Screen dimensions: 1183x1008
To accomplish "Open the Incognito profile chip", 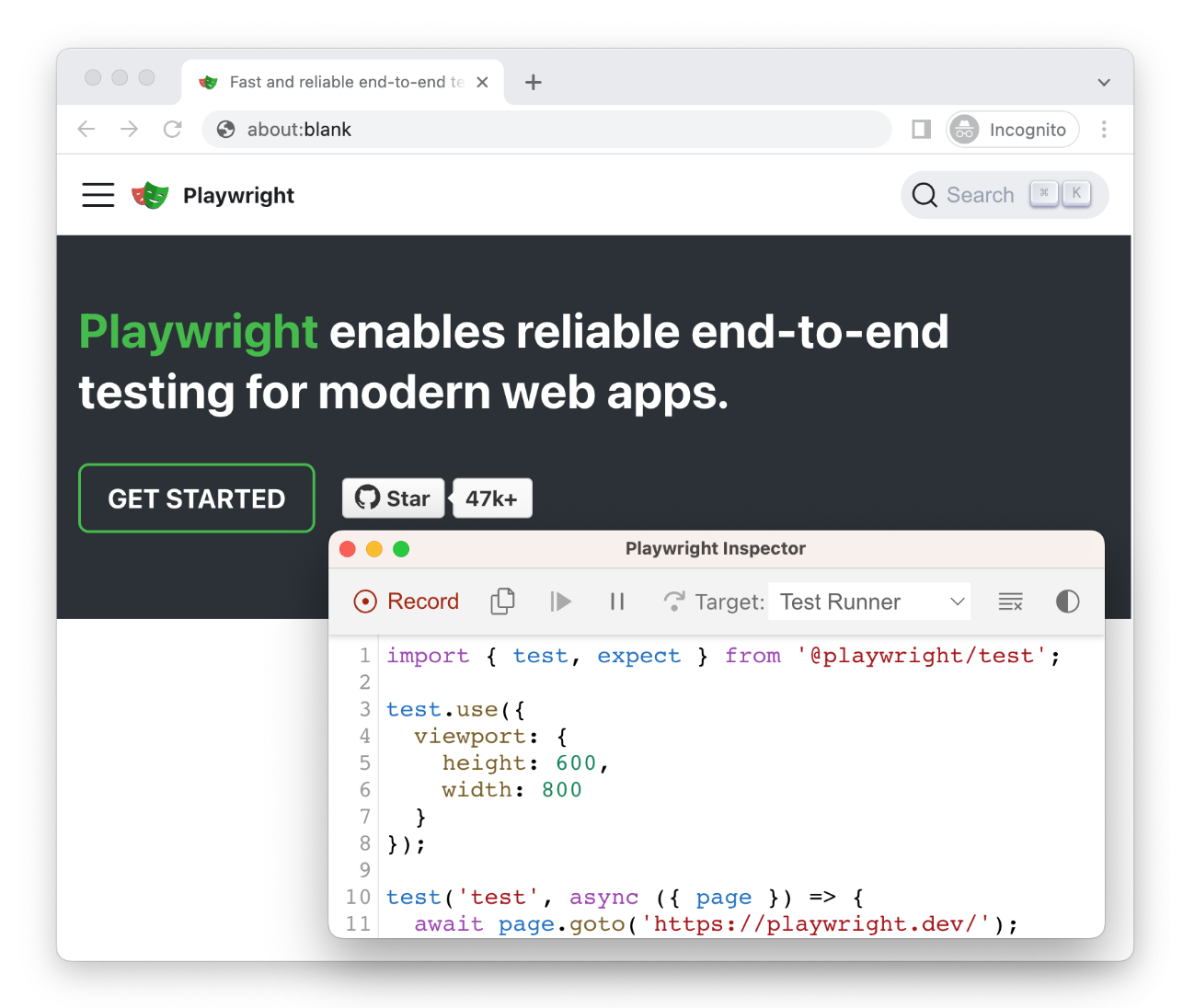I will coord(1013,130).
